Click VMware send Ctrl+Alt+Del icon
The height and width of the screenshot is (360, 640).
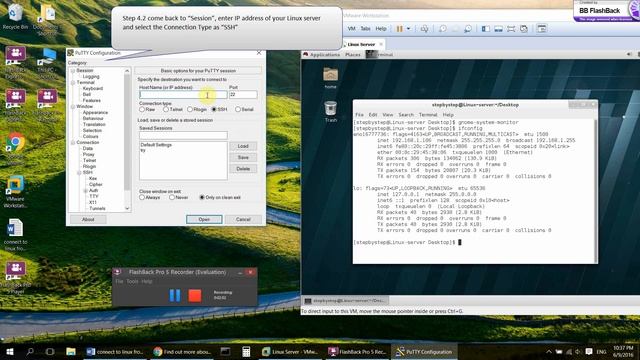pyautogui.click(x=424, y=29)
